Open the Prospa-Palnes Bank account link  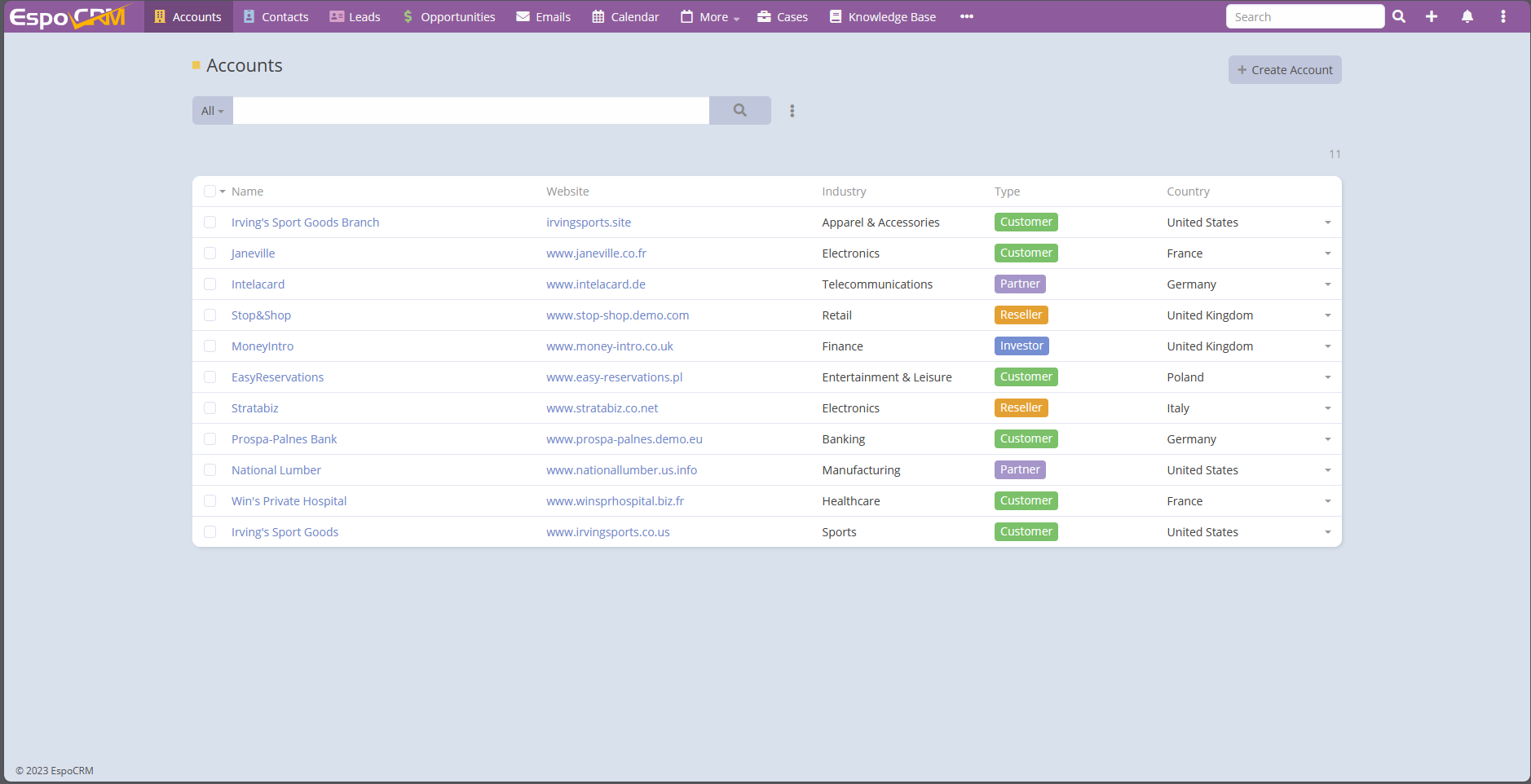point(284,439)
